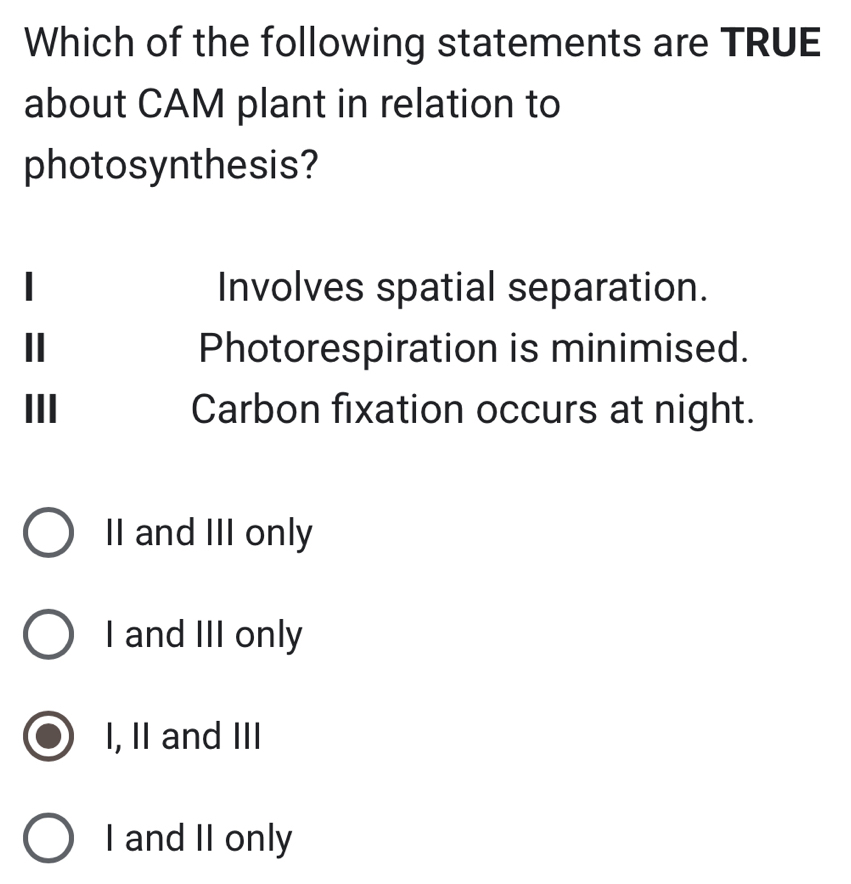
Task: Select the 'I and III only' radio button
Action: (x=48, y=635)
